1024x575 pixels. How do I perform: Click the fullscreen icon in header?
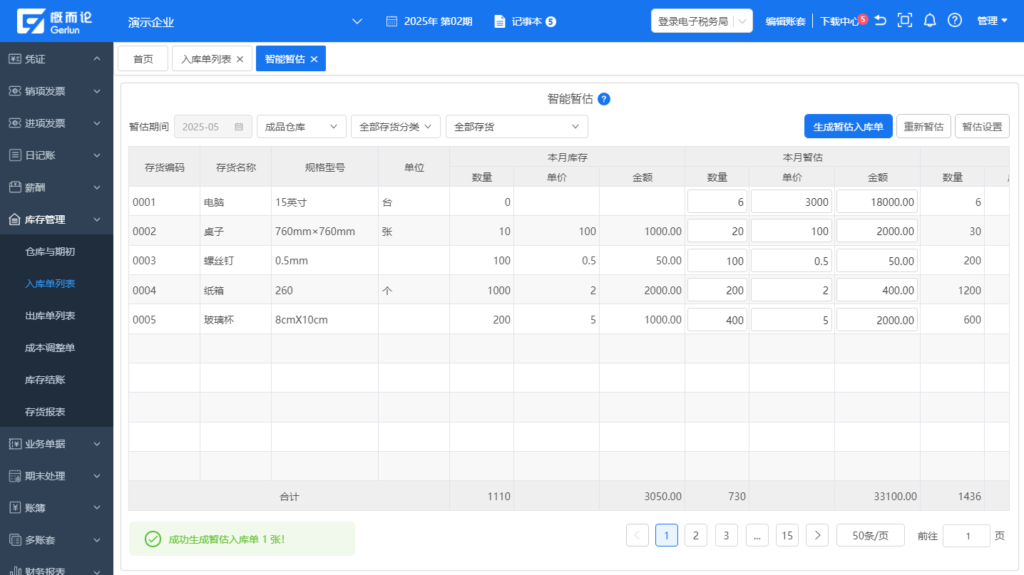[905, 20]
